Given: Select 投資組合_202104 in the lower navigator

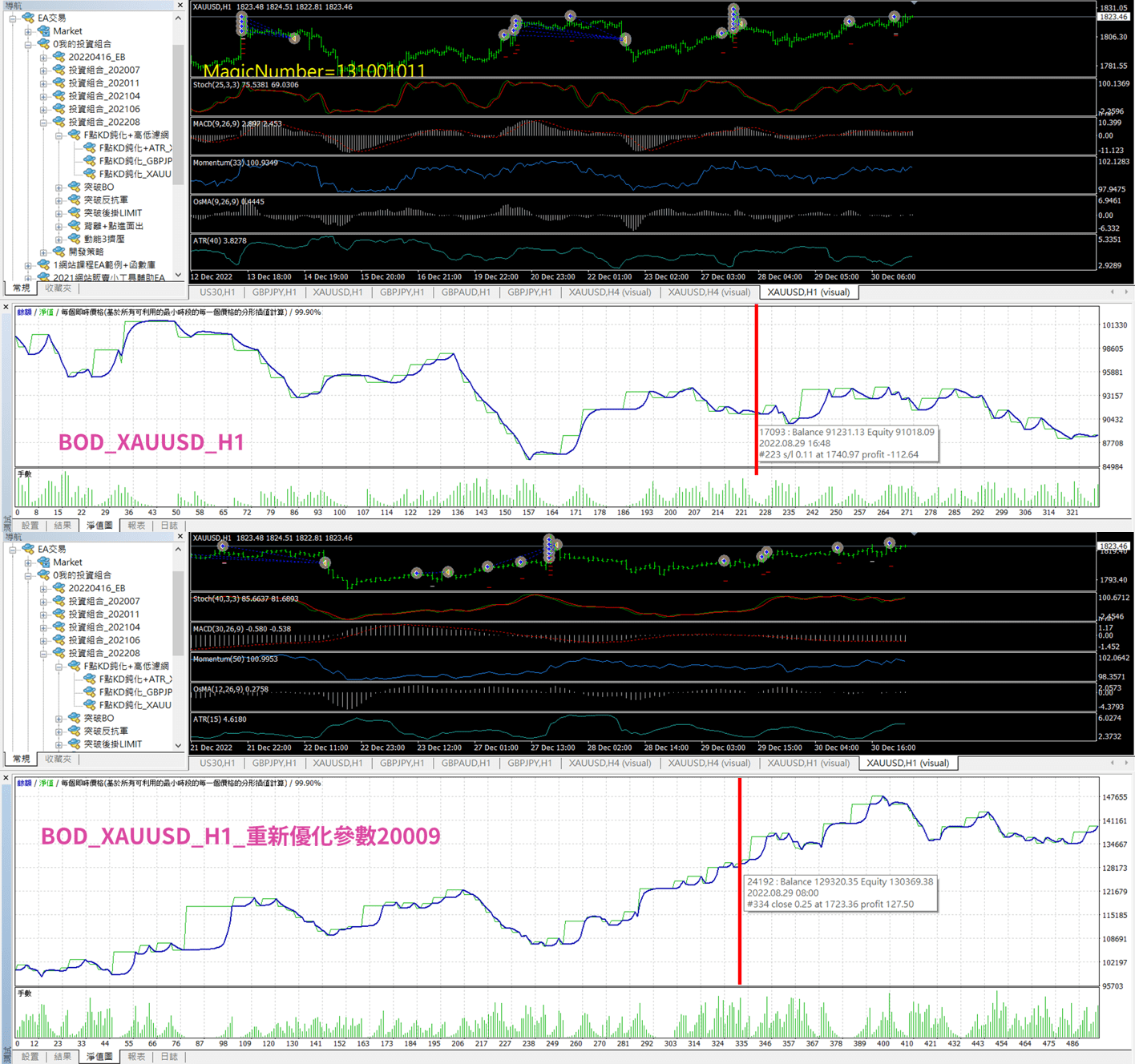Looking at the screenshot, I should click(x=103, y=627).
